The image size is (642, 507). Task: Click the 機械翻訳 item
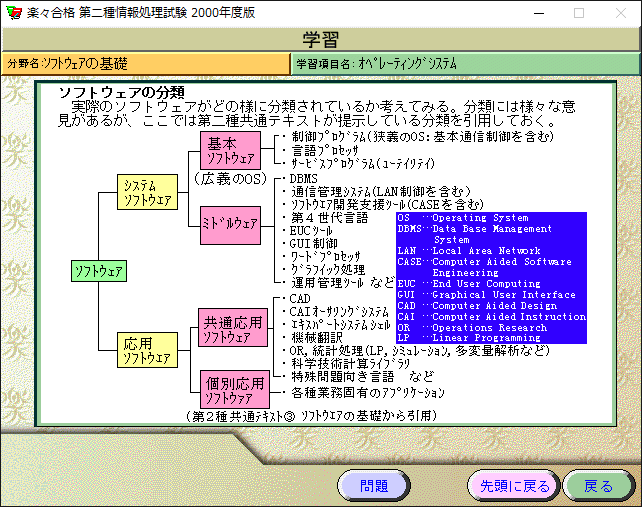317,337
